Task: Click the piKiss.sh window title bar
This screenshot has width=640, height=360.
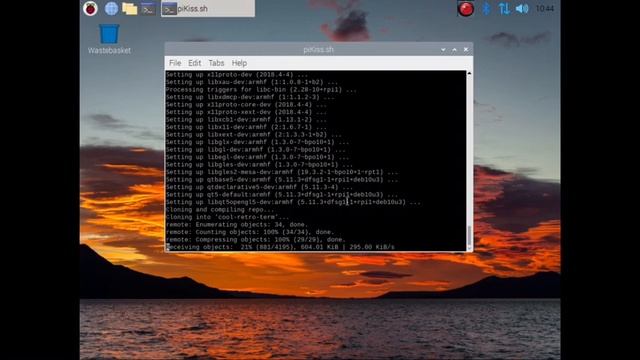Action: (318, 49)
